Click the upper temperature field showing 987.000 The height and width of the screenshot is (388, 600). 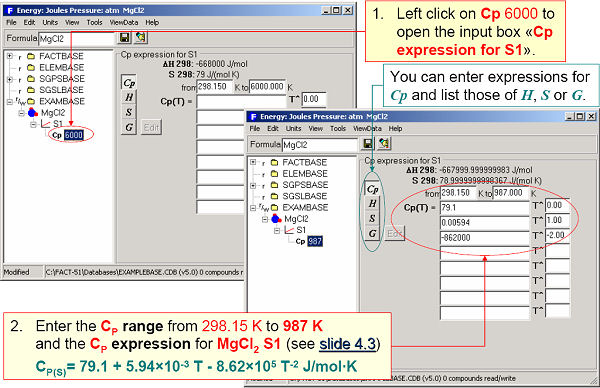(x=511, y=193)
